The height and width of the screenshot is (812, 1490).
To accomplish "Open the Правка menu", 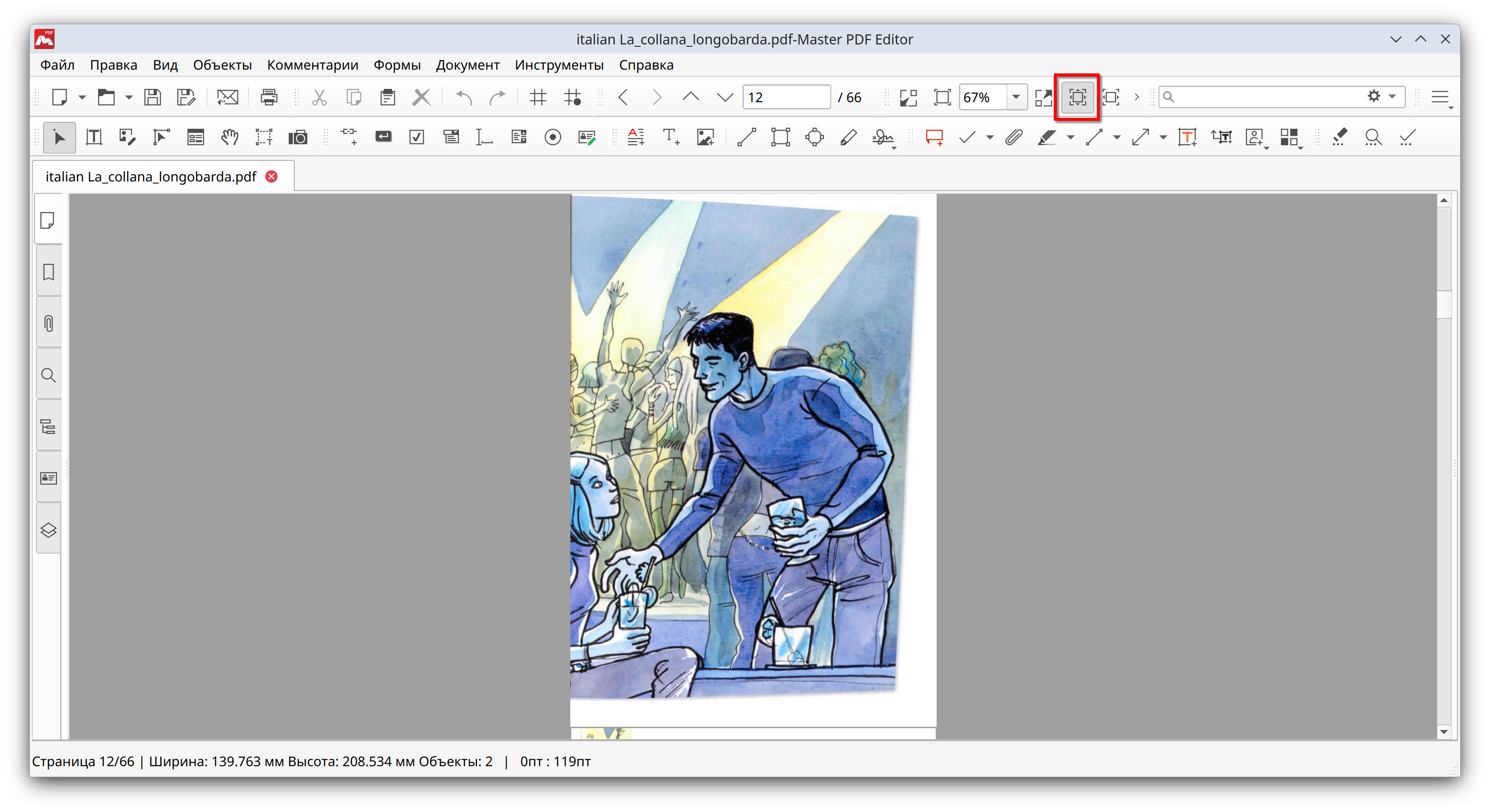I will pos(113,65).
